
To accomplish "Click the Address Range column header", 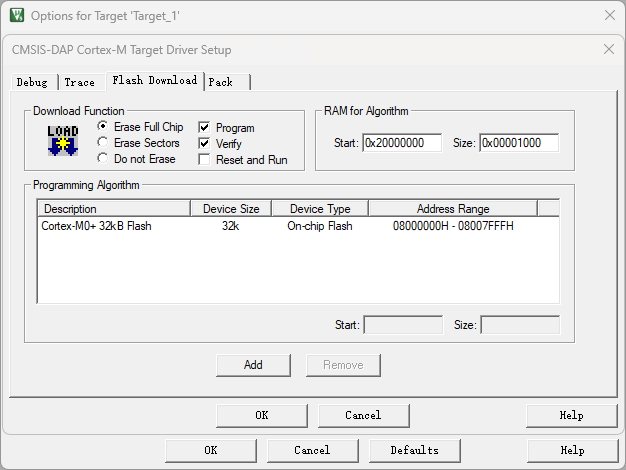I will click(x=453, y=208).
